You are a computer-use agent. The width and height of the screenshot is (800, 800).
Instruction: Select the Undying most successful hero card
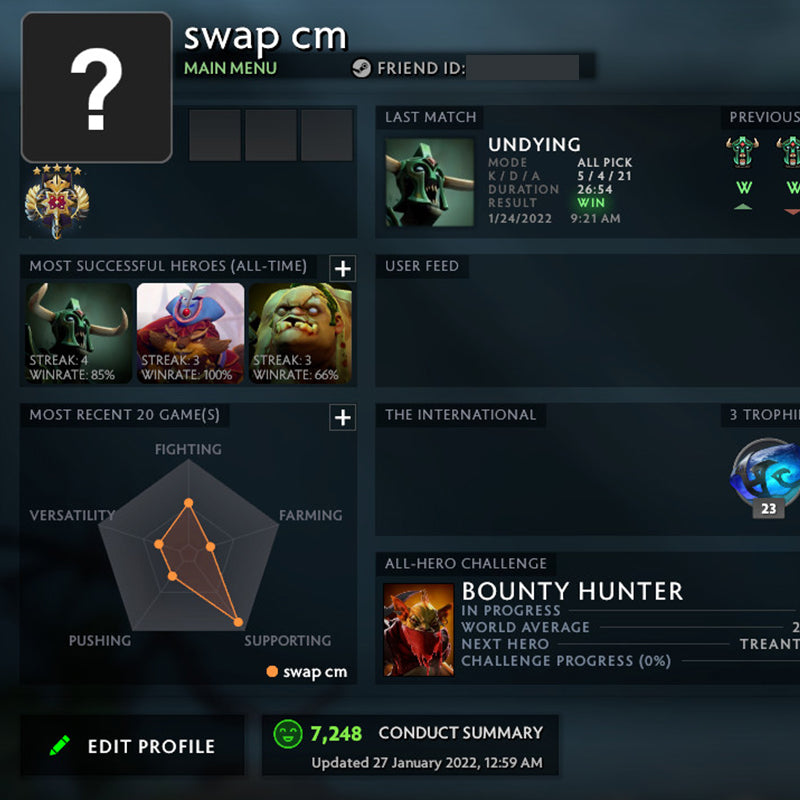79,333
